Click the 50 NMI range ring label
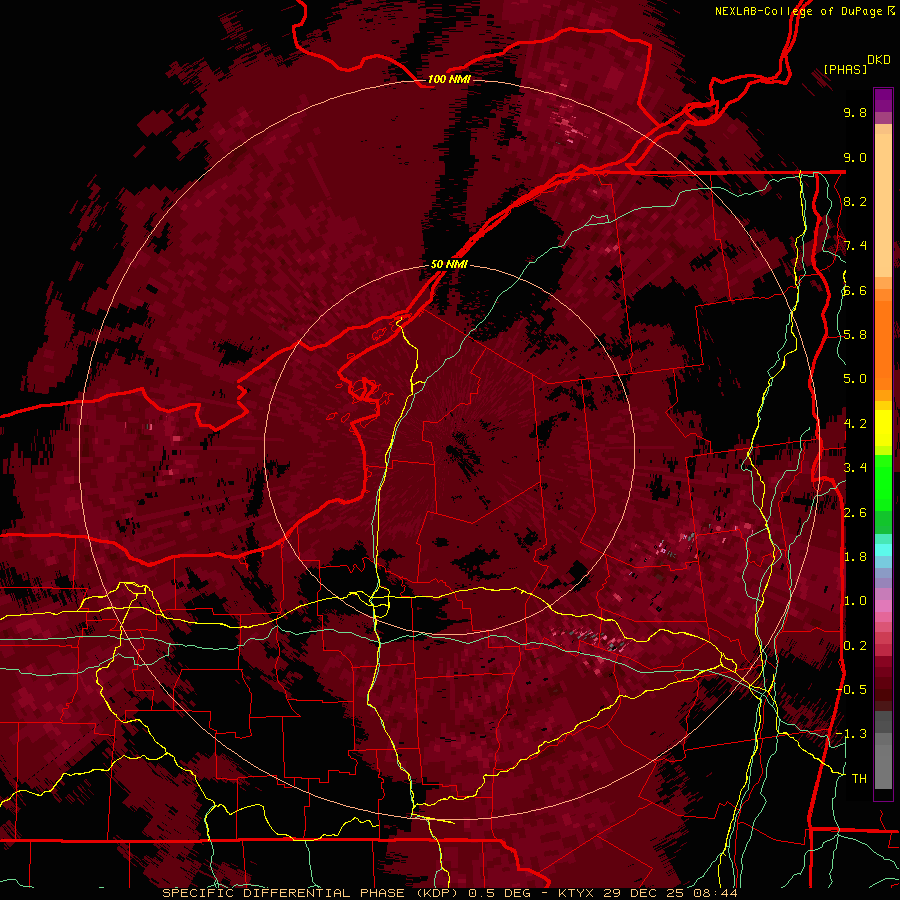Viewport: 900px width, 900px height. coord(449,264)
